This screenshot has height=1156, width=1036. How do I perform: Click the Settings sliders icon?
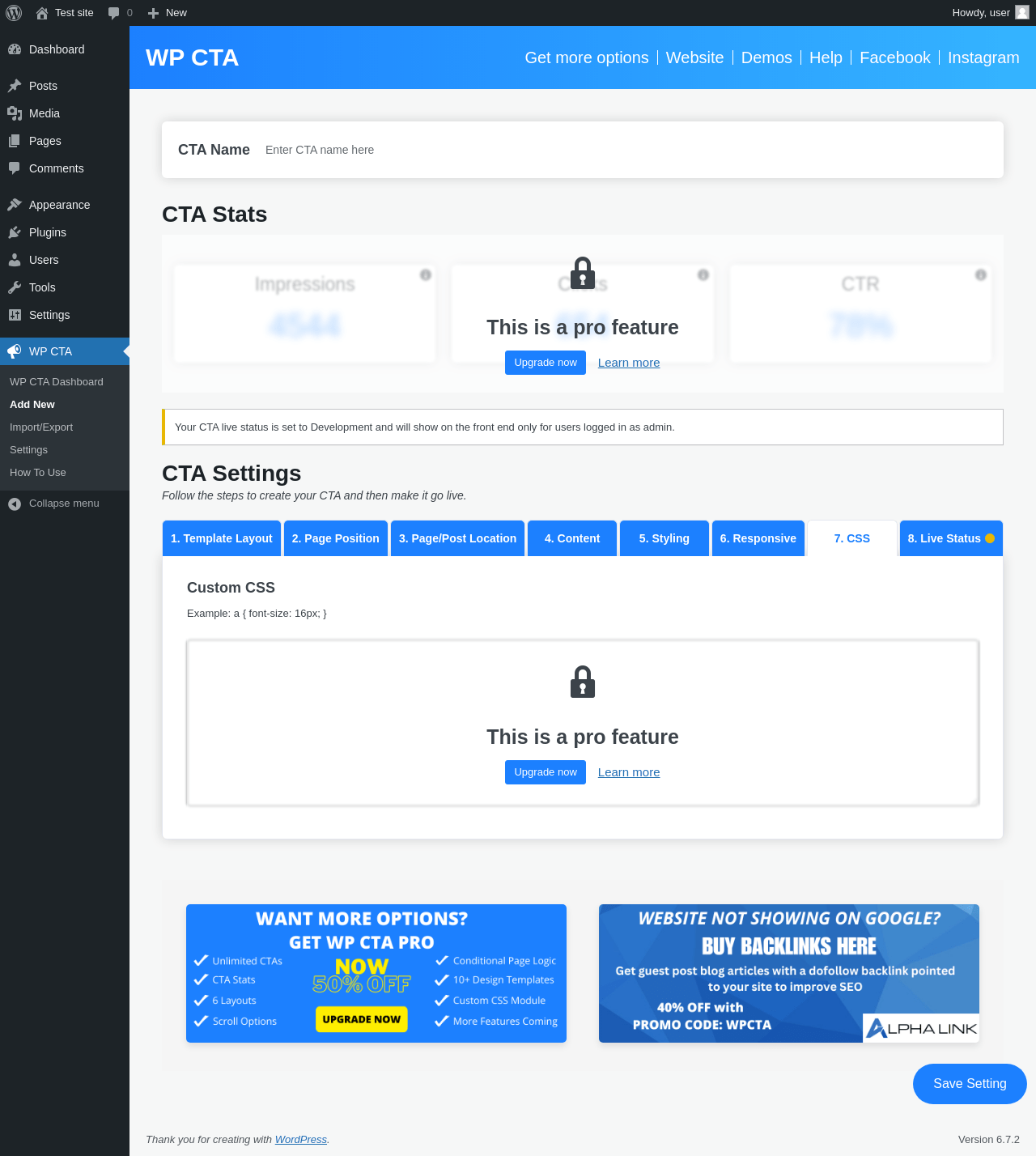coord(15,315)
